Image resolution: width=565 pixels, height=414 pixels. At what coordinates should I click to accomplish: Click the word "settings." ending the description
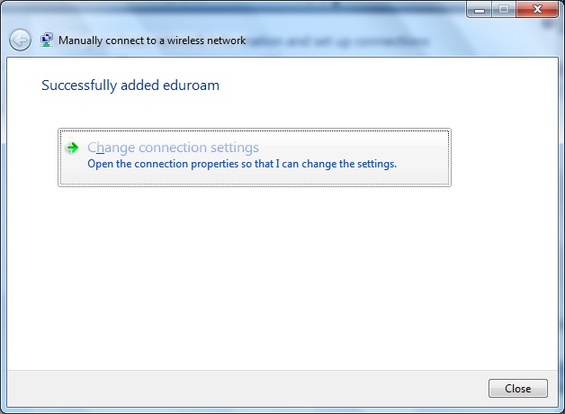377,164
